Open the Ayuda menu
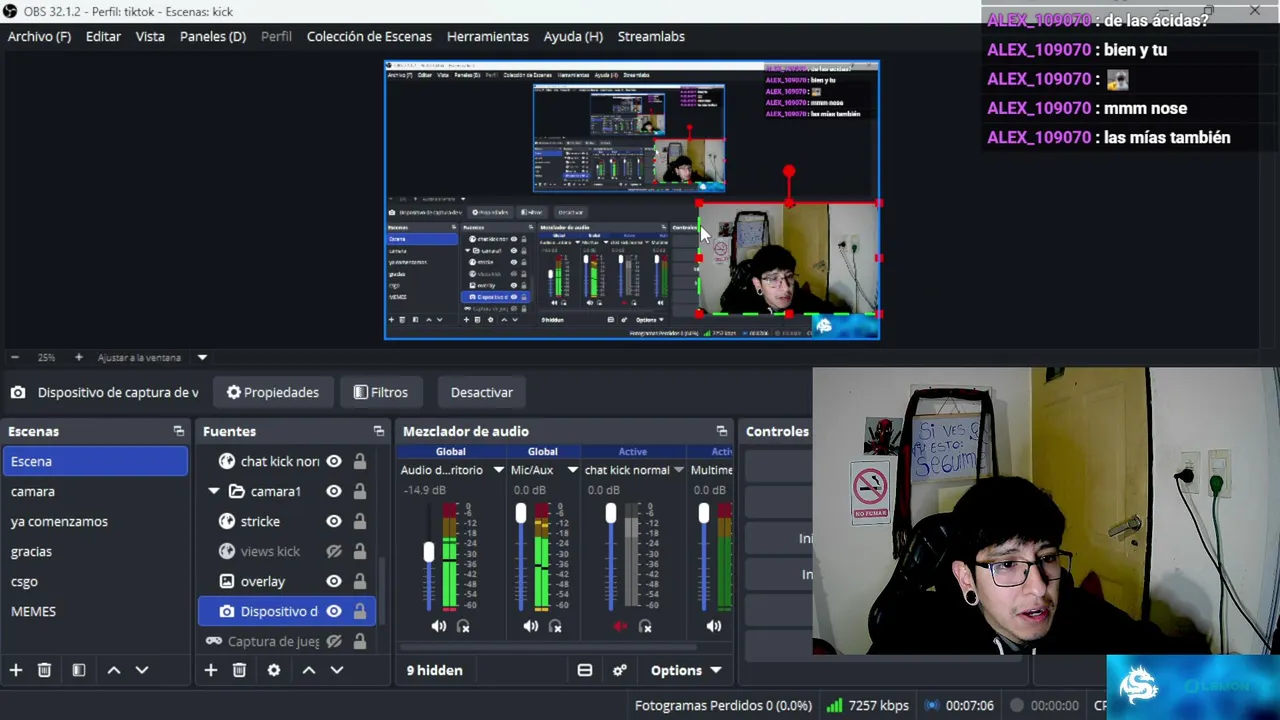 pyautogui.click(x=573, y=36)
